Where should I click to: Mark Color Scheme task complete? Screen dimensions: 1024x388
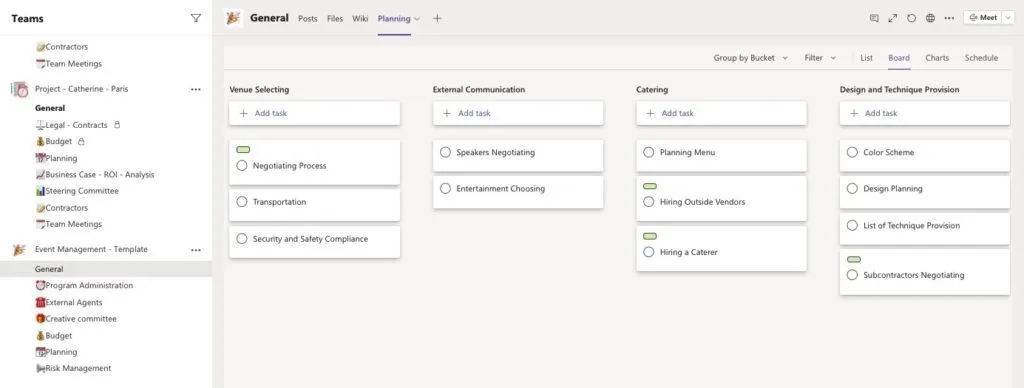852,152
